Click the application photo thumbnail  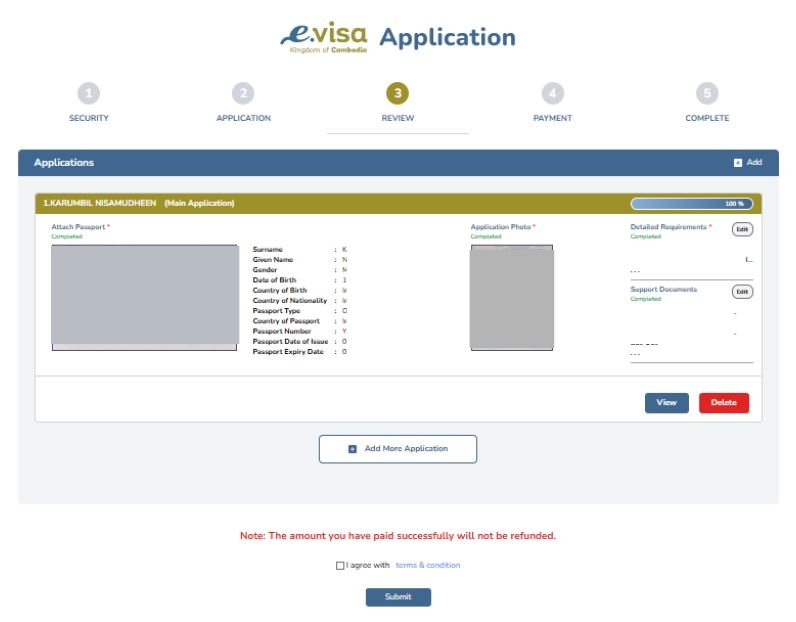coord(511,297)
